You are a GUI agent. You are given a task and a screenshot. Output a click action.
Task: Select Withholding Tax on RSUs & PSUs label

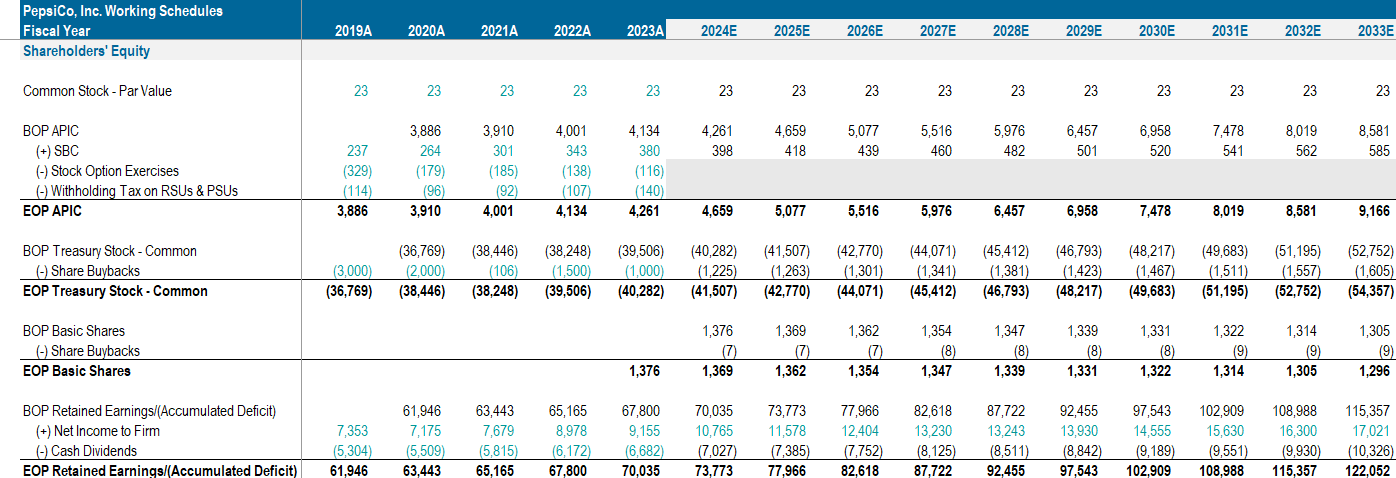click(137, 191)
